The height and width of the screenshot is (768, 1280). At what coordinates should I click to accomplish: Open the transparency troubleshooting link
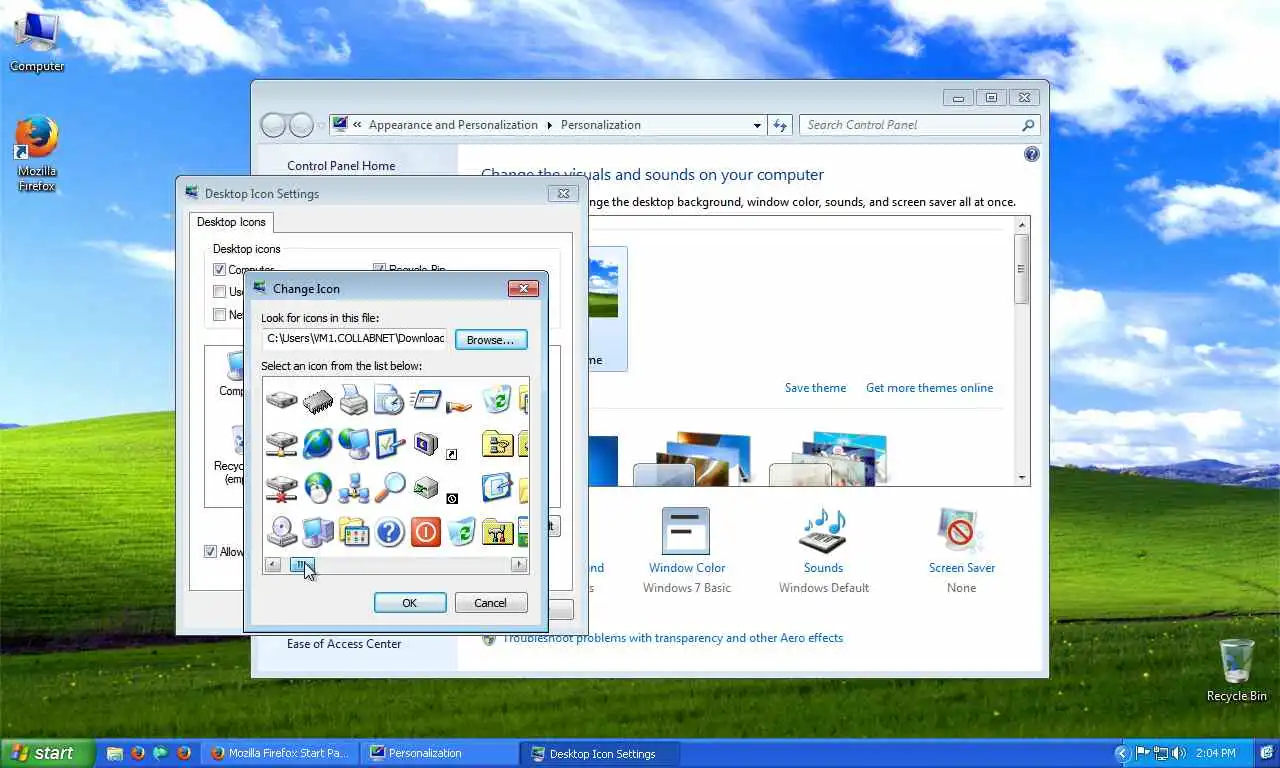point(672,638)
